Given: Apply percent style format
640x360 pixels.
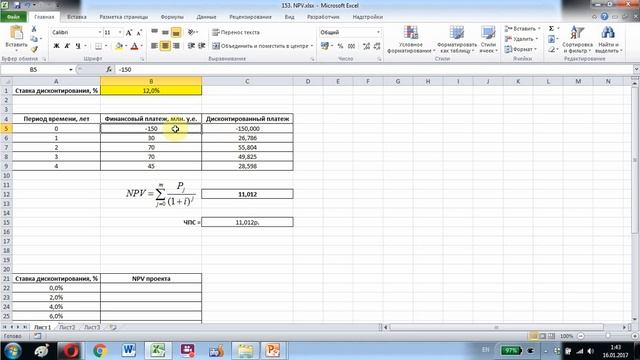Looking at the screenshot, I should (x=340, y=46).
